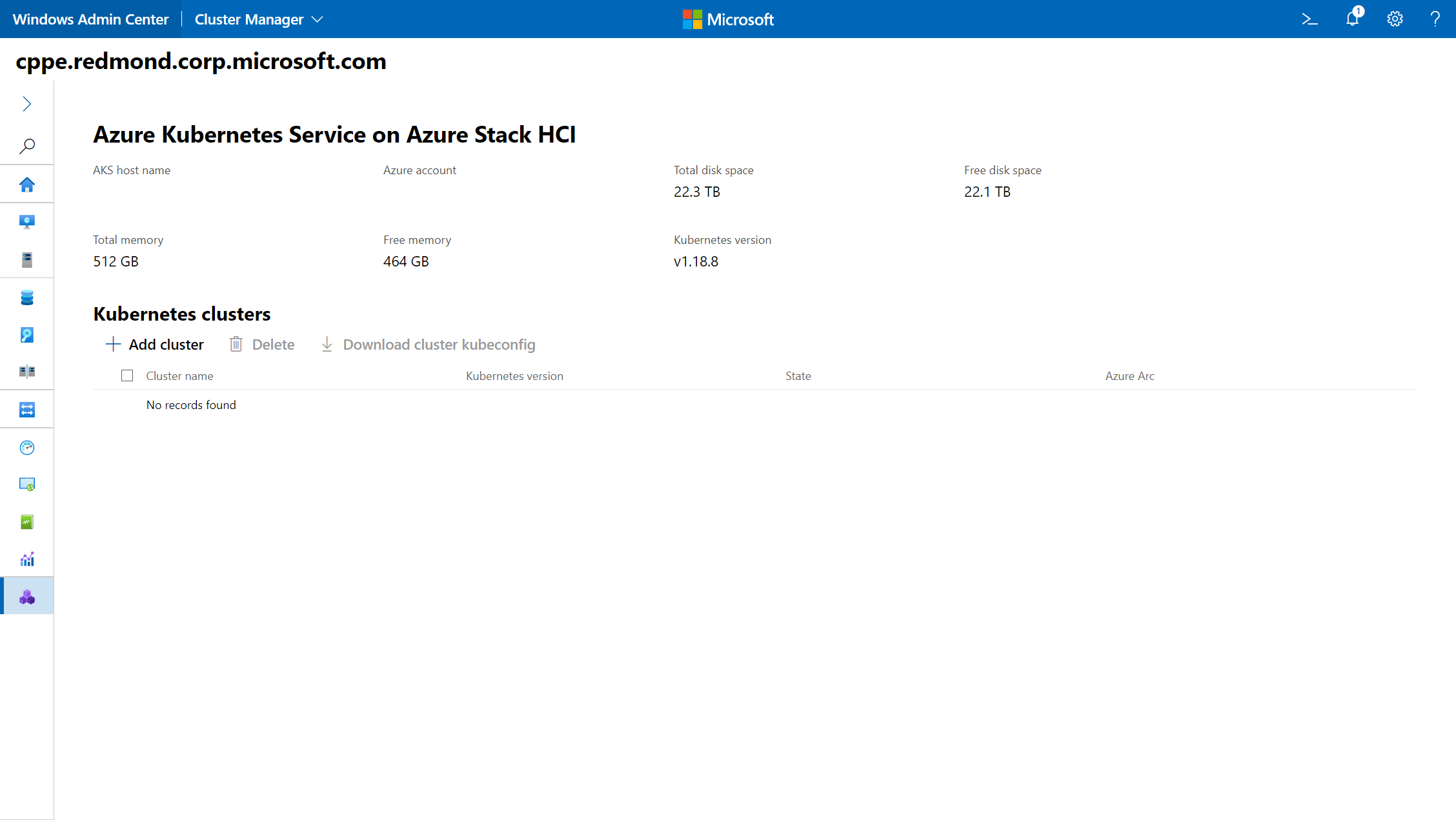Click the Free memory value 464 GB
The width and height of the screenshot is (1456, 820).
[406, 261]
